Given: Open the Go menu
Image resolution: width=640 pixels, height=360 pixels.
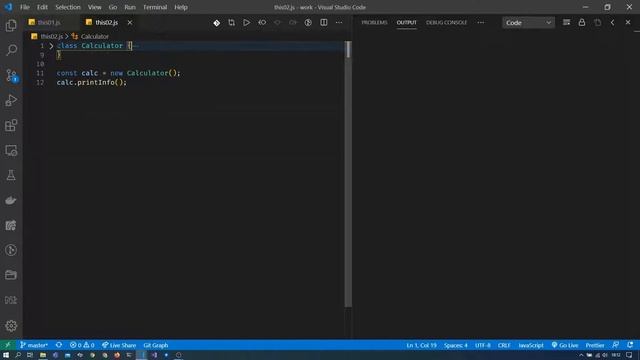Looking at the screenshot, I should (x=113, y=7).
